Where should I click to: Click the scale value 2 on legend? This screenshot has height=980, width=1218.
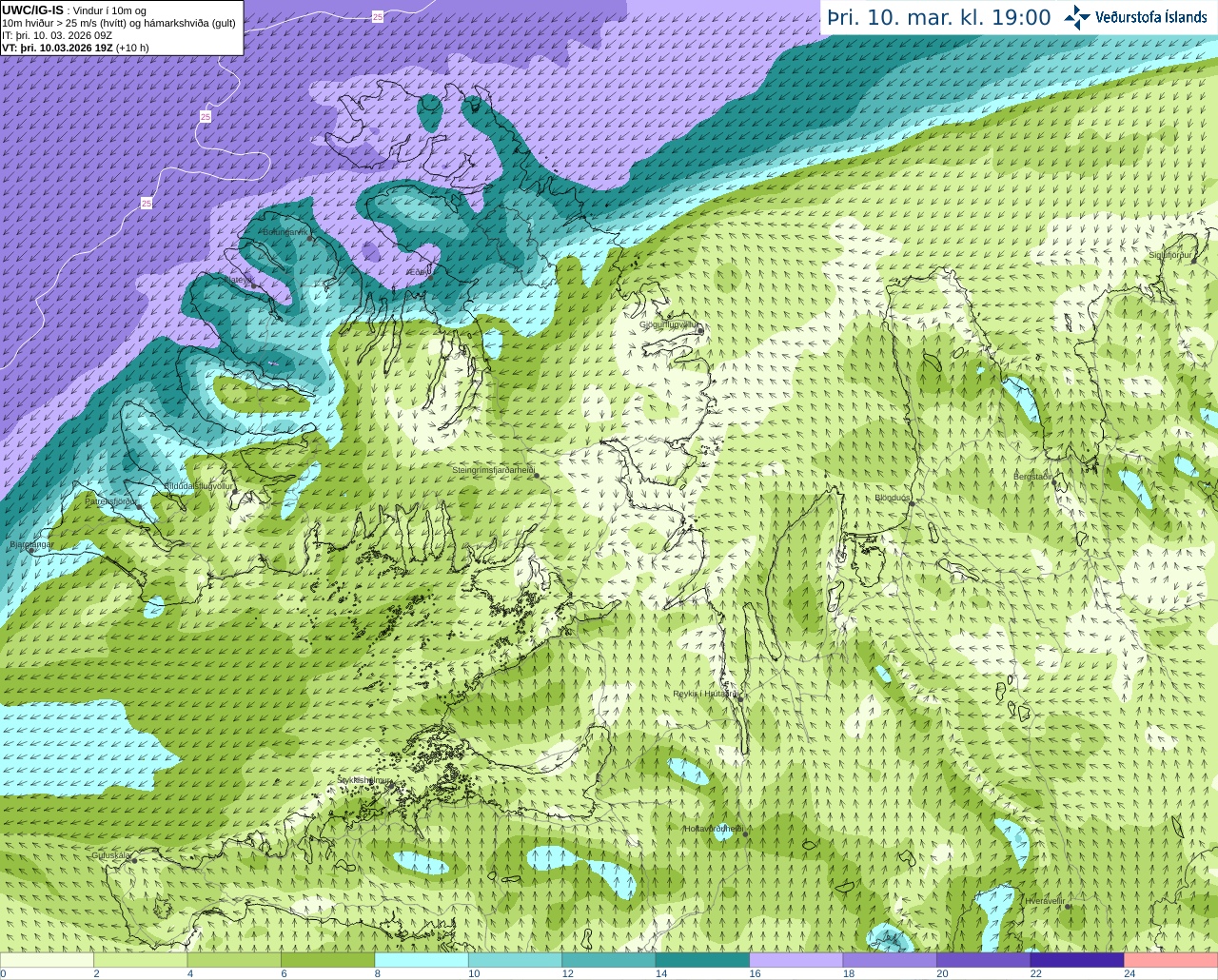(x=96, y=973)
